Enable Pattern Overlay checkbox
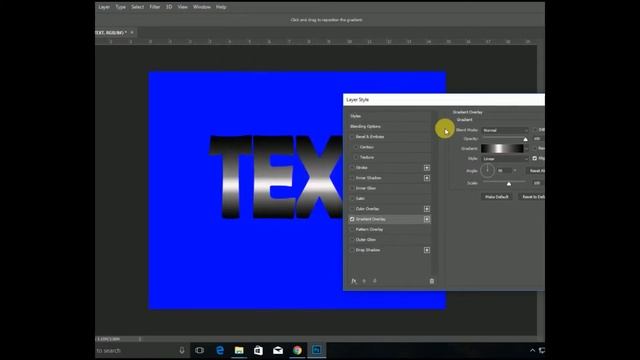The height and width of the screenshot is (360, 640). click(x=352, y=229)
